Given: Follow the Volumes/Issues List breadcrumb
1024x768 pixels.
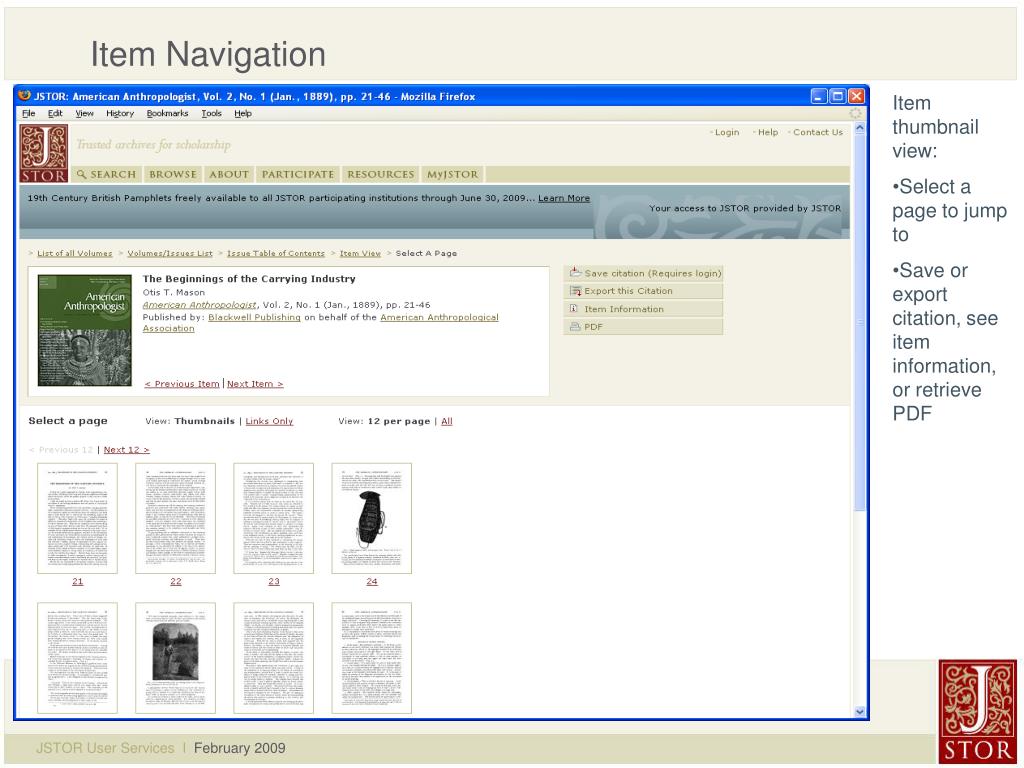Looking at the screenshot, I should (170, 253).
